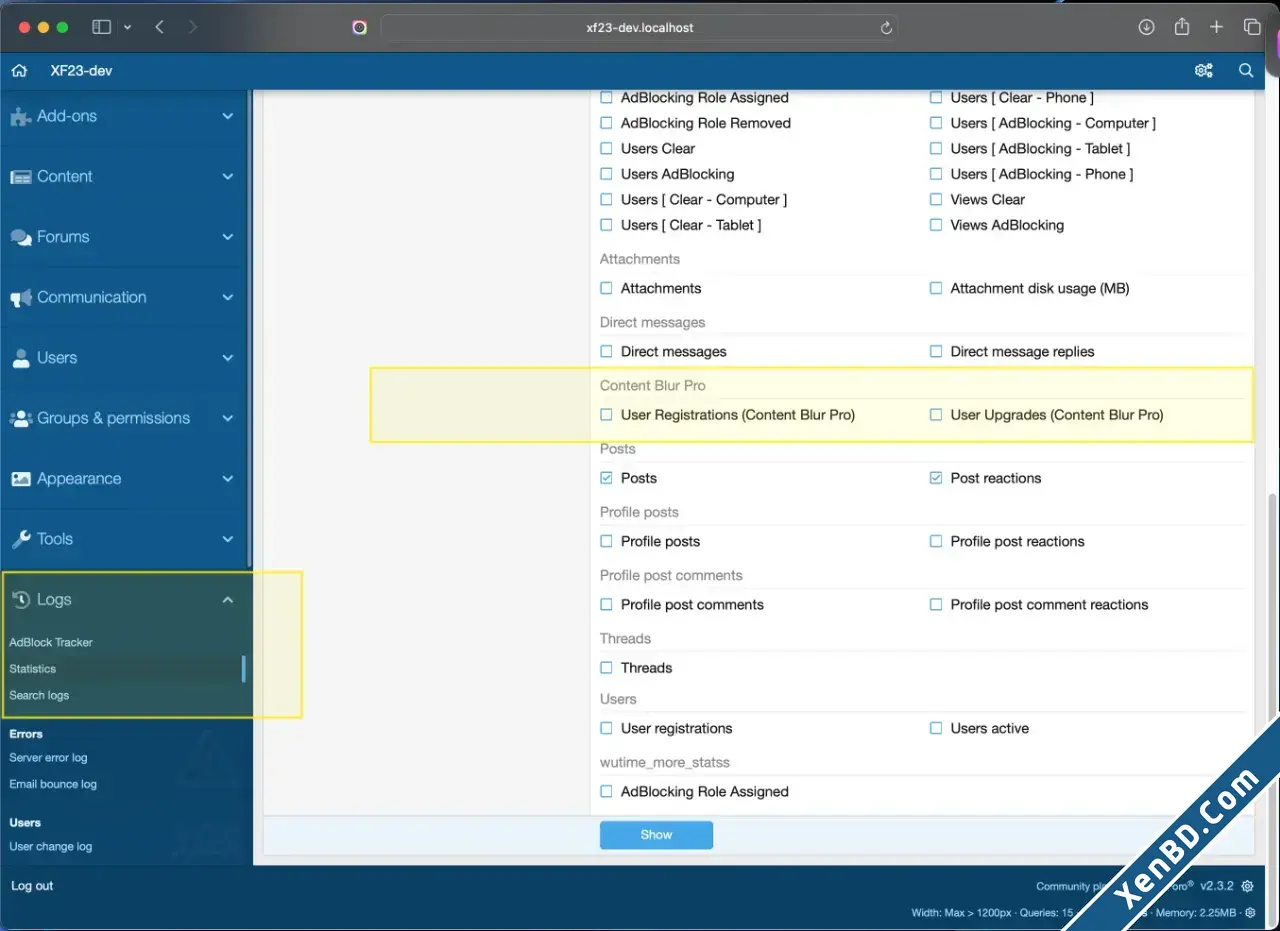Expand the Add-ons section chevron
This screenshot has height=931, width=1280.
(228, 116)
